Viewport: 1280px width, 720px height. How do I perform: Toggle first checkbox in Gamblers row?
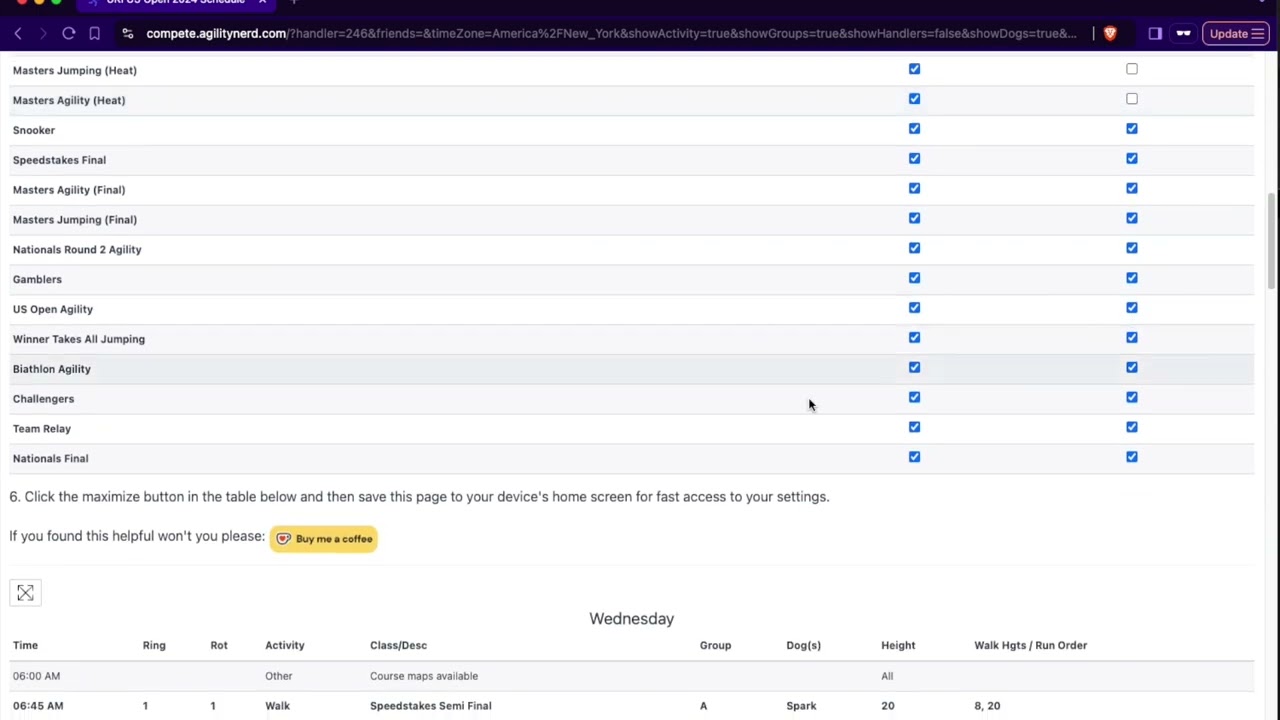point(914,278)
